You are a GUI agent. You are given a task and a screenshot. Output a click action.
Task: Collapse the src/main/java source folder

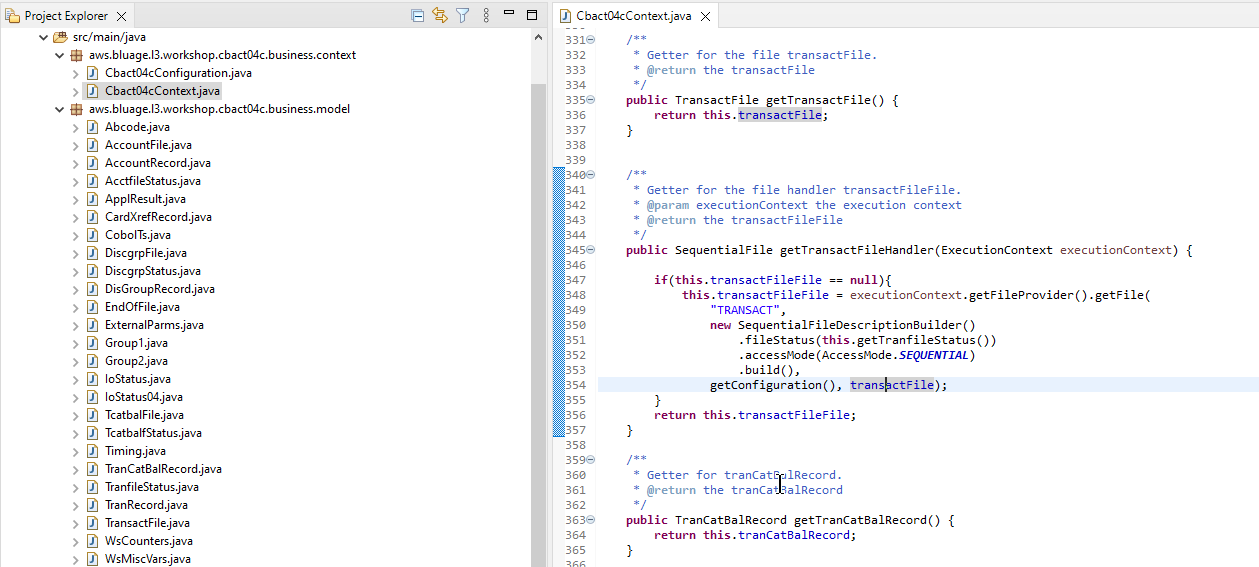click(43, 37)
